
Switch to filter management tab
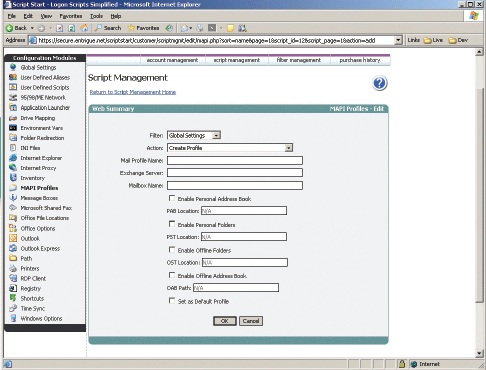tap(299, 60)
